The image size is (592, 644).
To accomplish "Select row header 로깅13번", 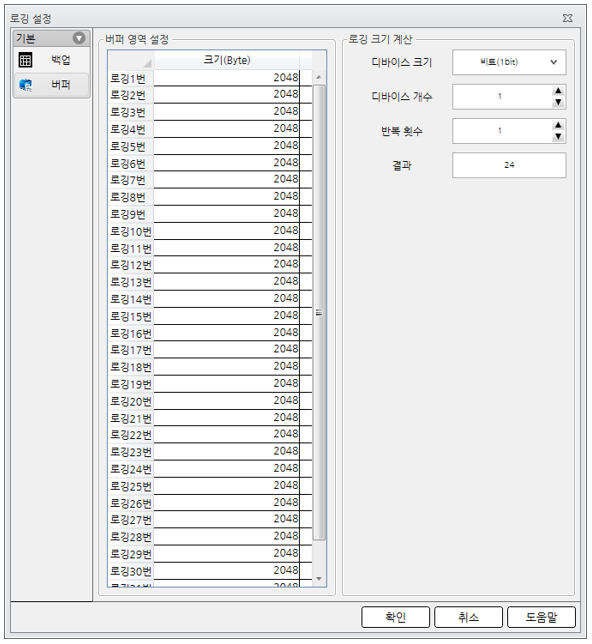I will [x=131, y=282].
